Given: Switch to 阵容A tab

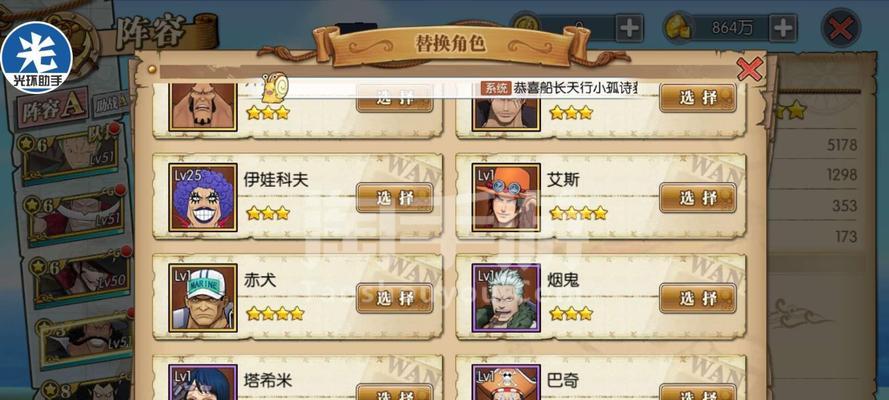Looking at the screenshot, I should 52,108.
